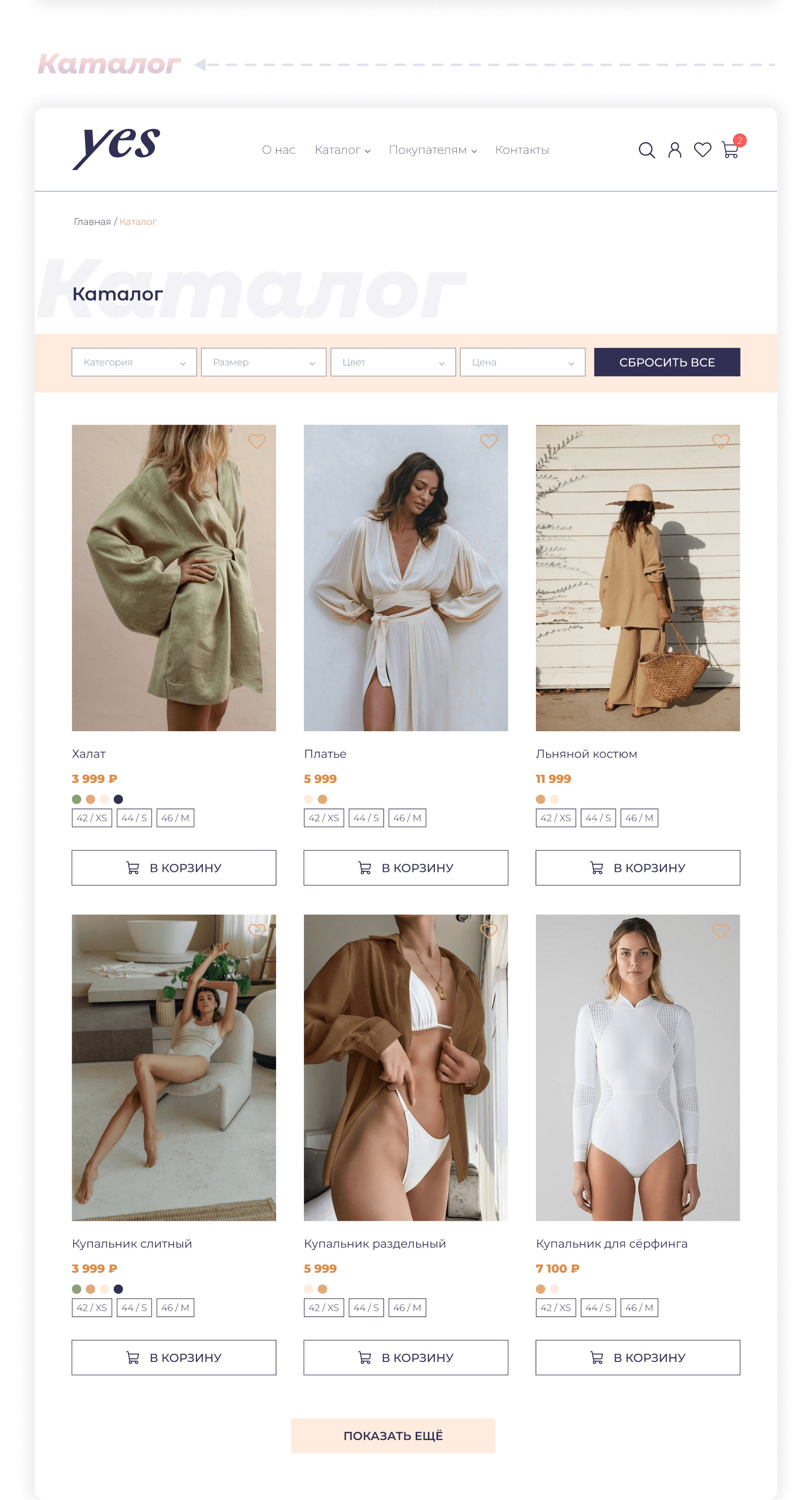Favorite Купальник для сёрфинга via heart icon
Image resolution: width=812 pixels, height=1500 pixels.
tap(721, 931)
